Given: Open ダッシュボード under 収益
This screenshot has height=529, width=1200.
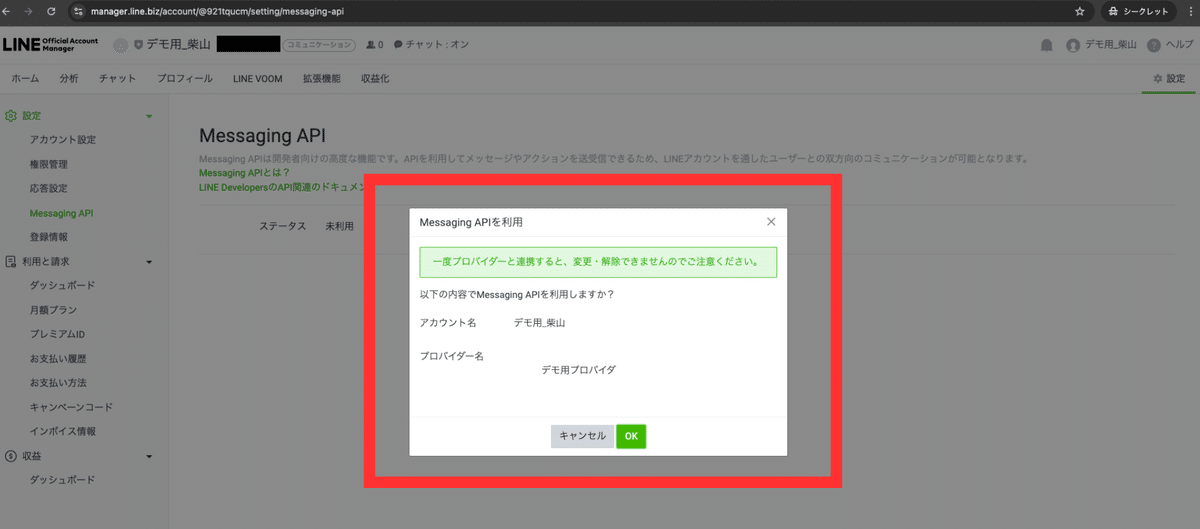Looking at the screenshot, I should [x=62, y=480].
